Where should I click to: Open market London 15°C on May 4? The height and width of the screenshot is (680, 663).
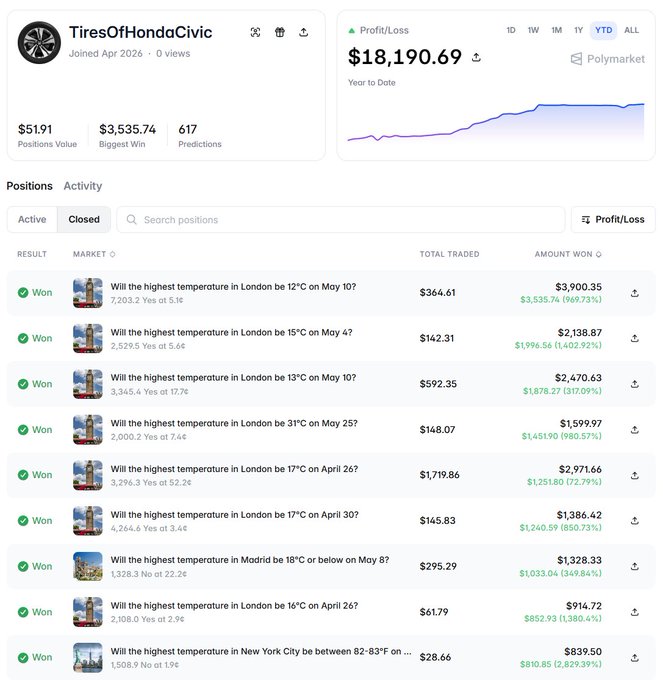point(232,332)
